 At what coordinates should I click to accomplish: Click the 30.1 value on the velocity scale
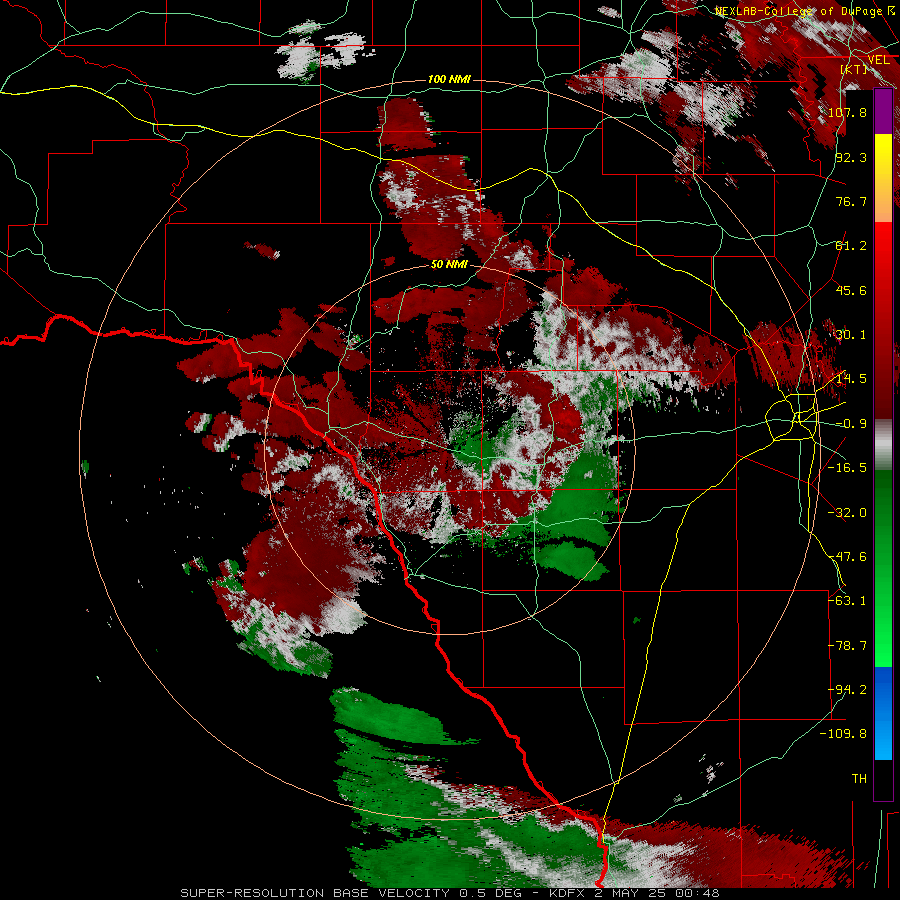[x=851, y=335]
